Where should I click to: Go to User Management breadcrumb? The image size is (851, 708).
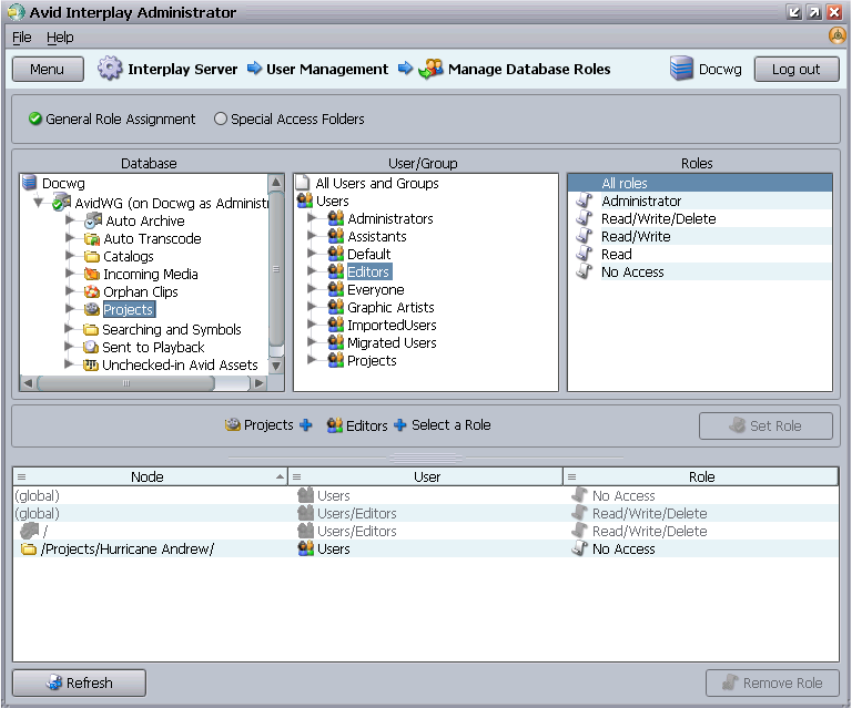(x=327, y=69)
